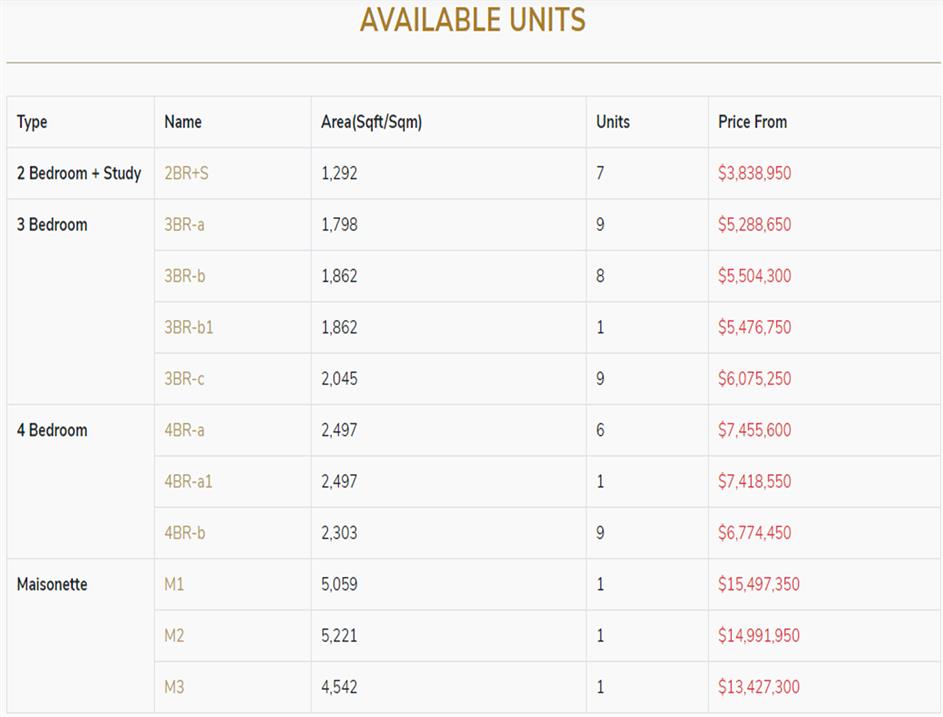Image resolution: width=943 pixels, height=717 pixels.
Task: Open the M1 maisonette link
Action: 174,584
